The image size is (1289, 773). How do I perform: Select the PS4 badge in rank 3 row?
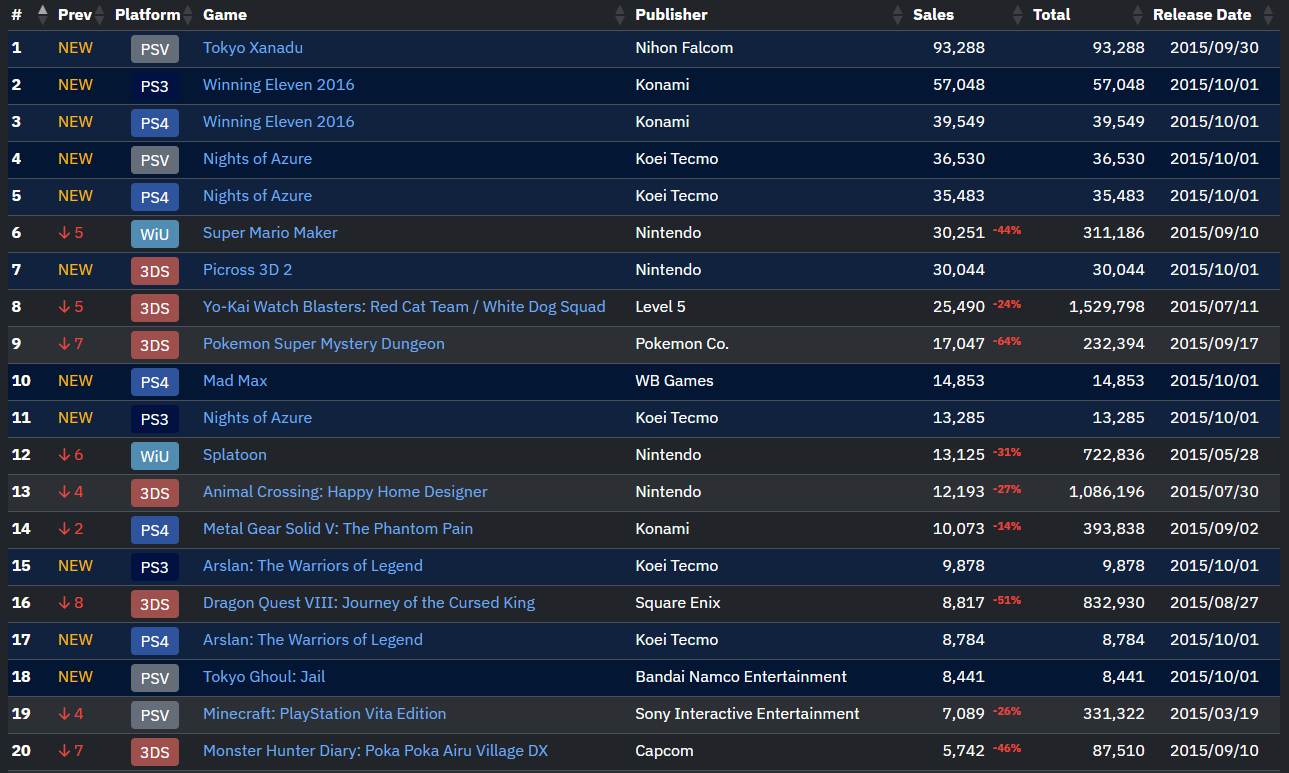pos(155,123)
